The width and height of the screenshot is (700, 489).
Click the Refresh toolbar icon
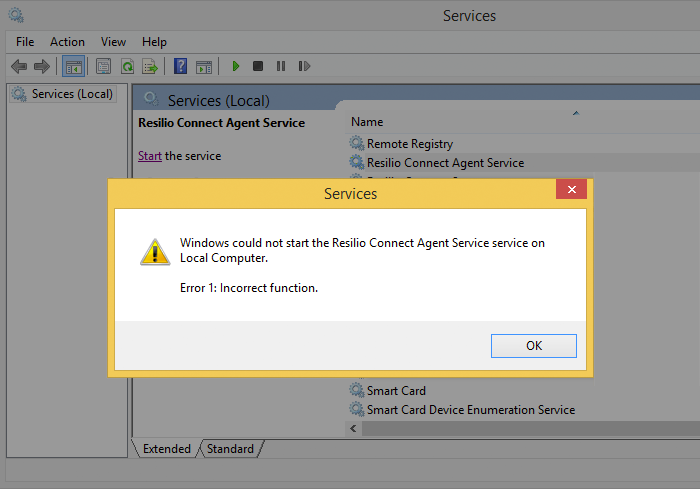(127, 66)
